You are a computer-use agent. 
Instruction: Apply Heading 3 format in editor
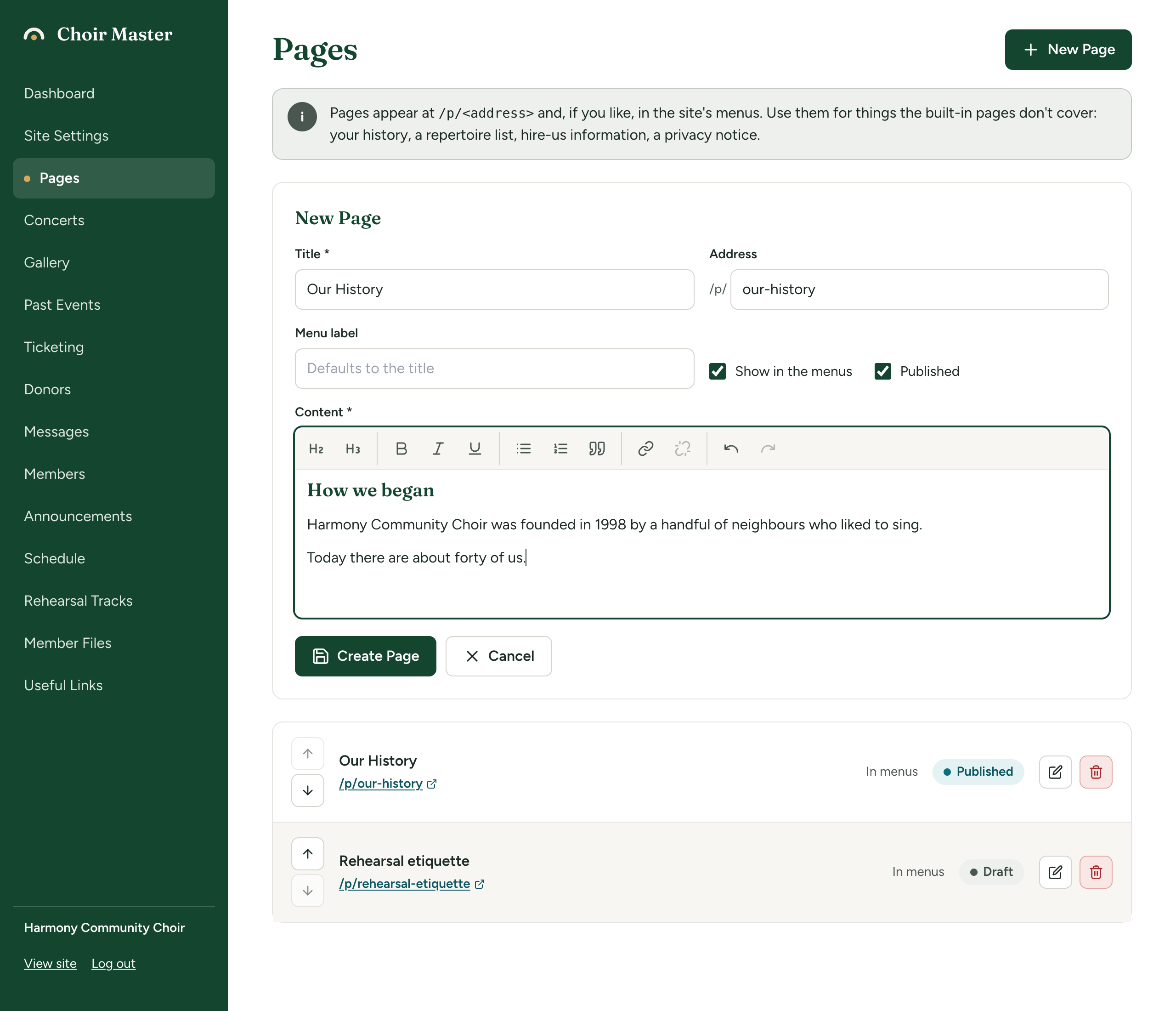pyautogui.click(x=353, y=449)
